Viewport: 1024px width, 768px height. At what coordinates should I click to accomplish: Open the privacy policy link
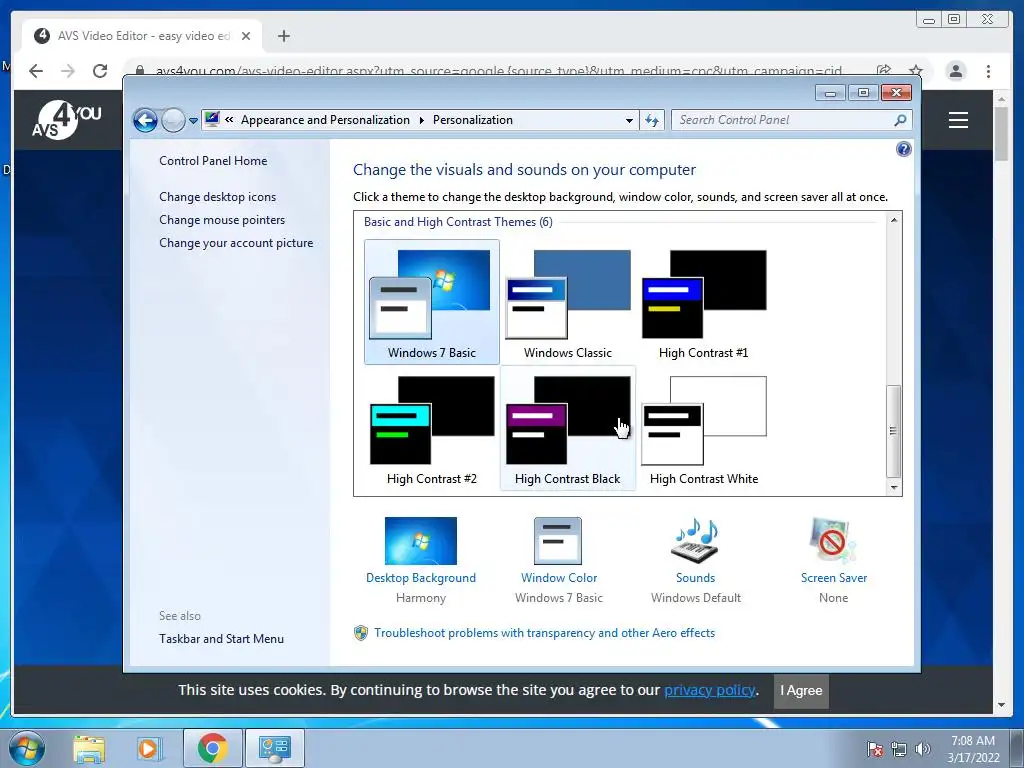pyautogui.click(x=709, y=690)
